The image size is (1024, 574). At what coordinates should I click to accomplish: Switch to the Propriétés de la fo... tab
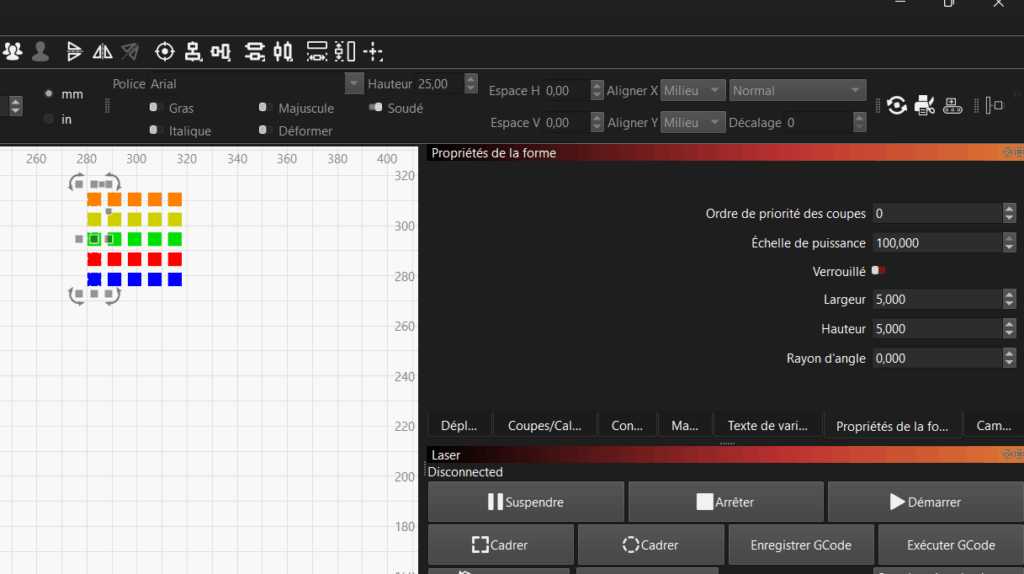892,426
